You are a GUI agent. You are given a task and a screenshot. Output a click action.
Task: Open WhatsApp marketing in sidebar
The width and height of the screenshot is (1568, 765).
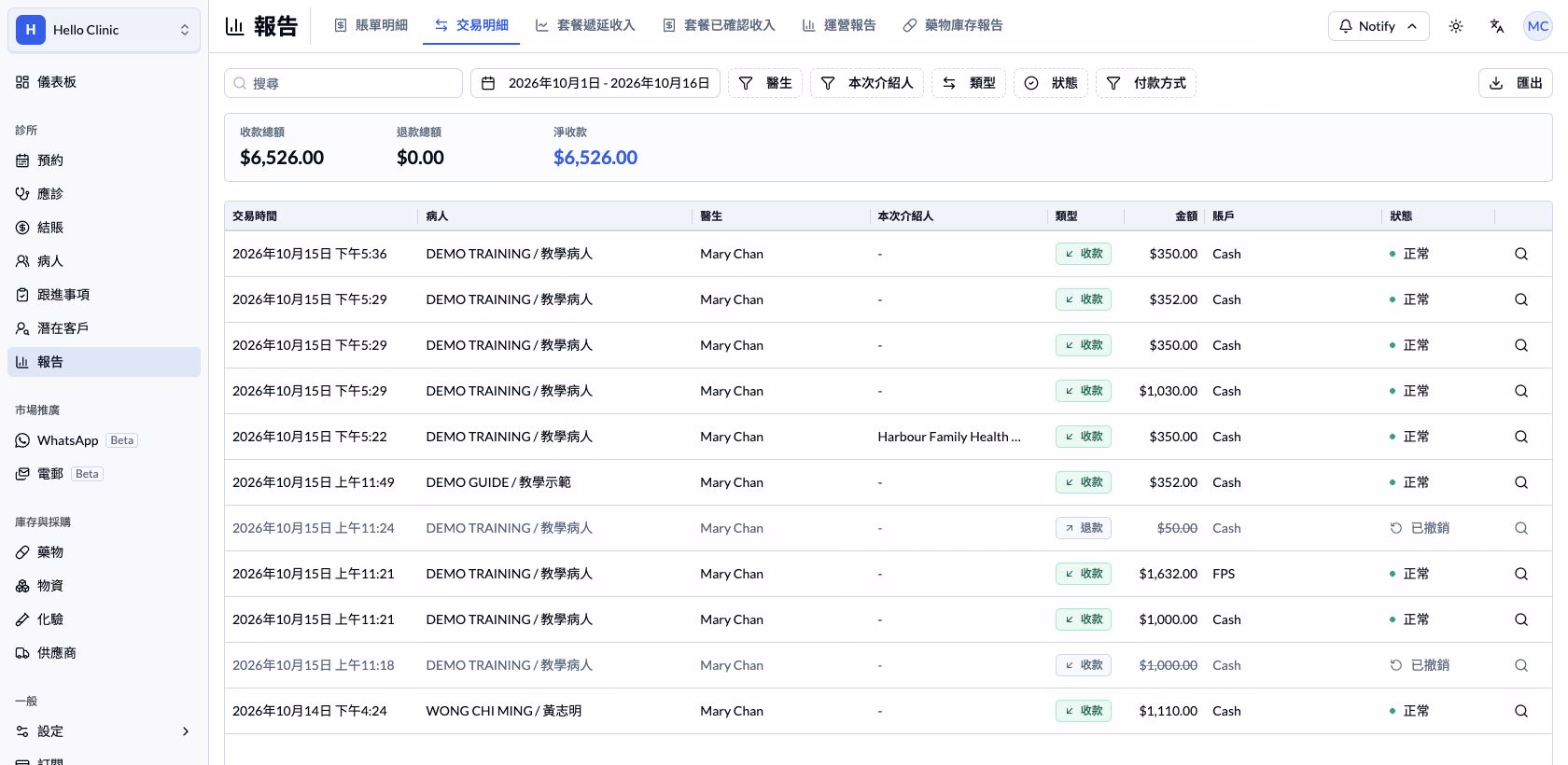pos(104,440)
